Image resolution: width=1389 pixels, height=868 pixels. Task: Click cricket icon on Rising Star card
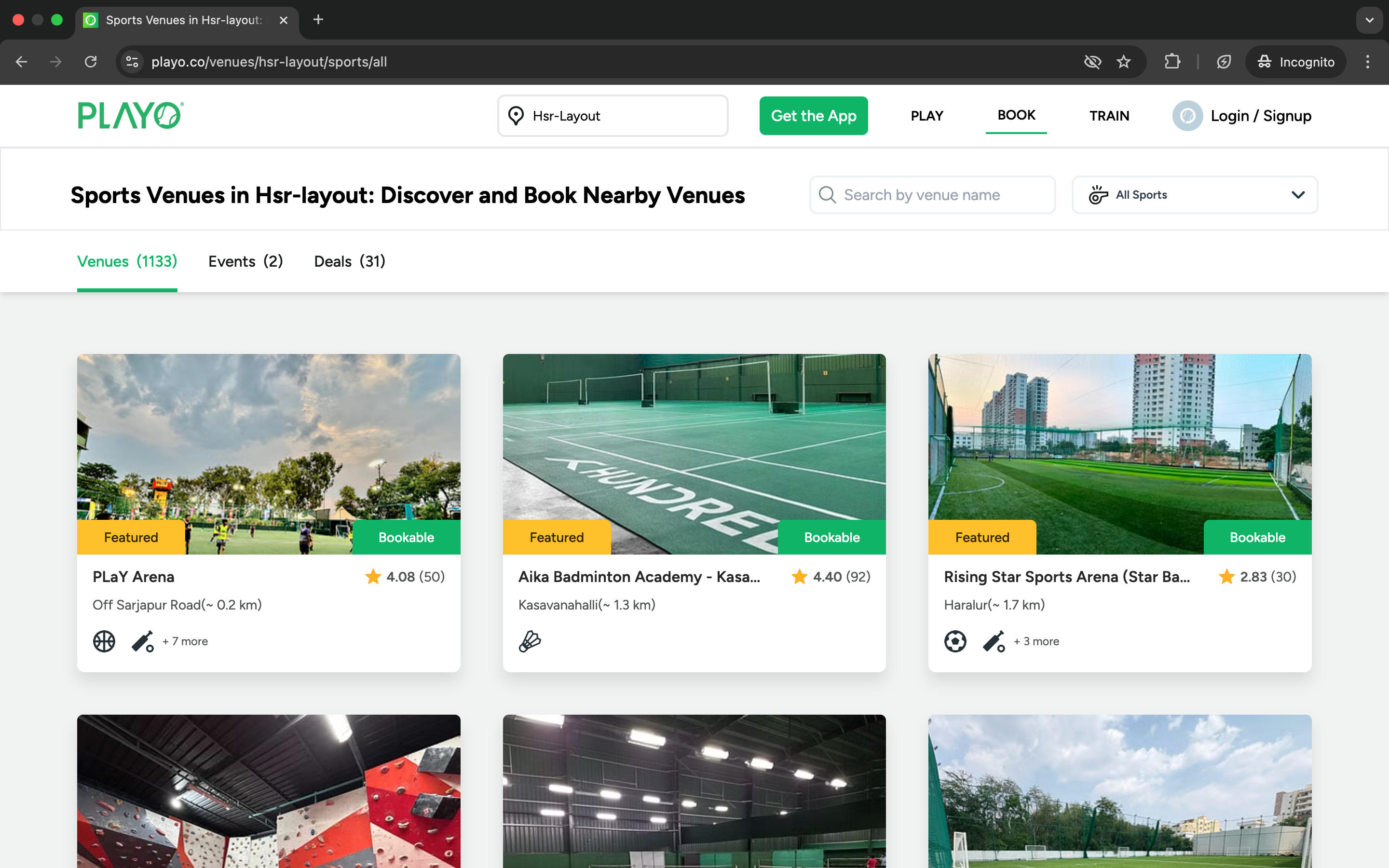click(994, 641)
